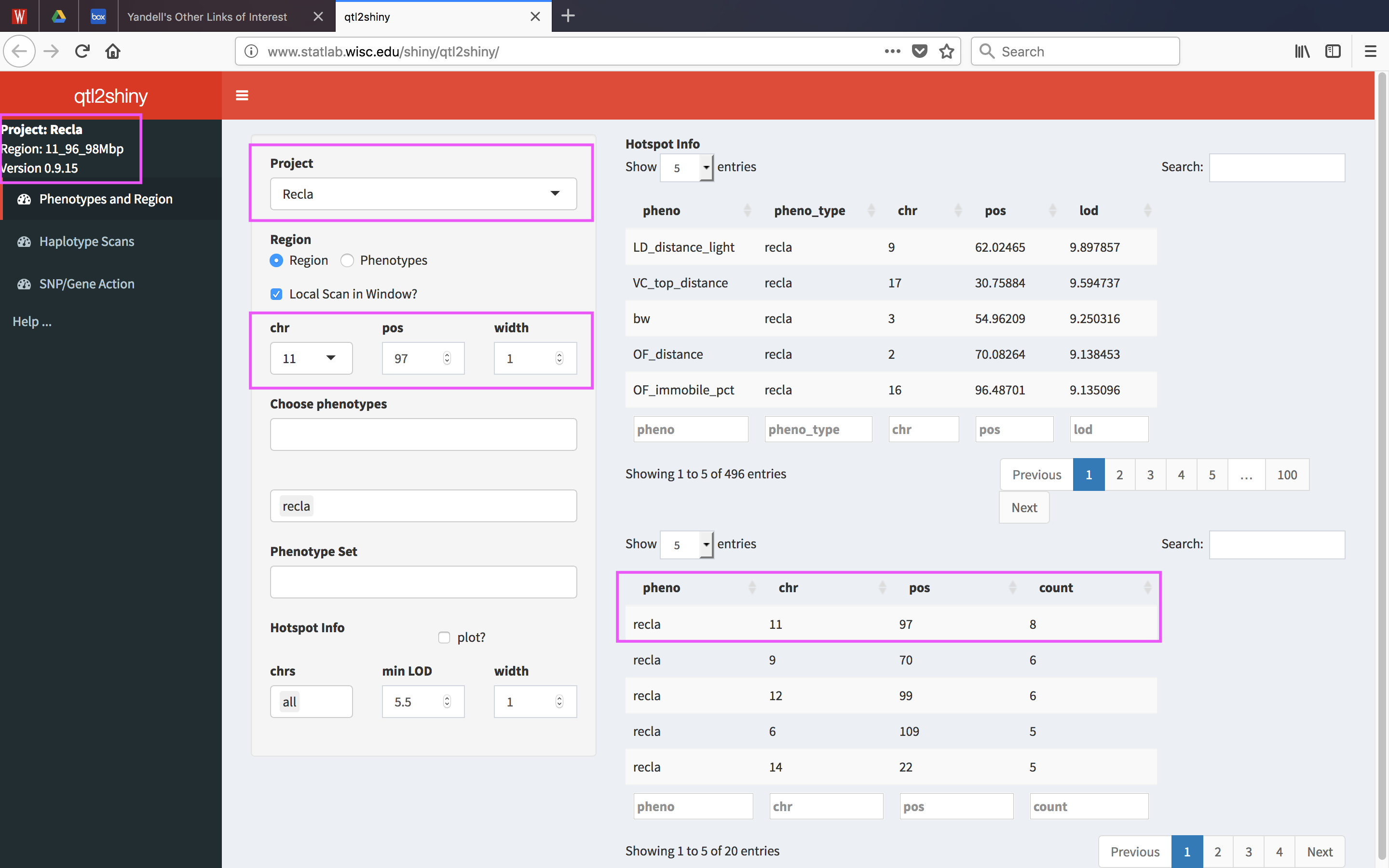The width and height of the screenshot is (1389, 868).
Task: Click the browser back arrow
Action: 19,51
